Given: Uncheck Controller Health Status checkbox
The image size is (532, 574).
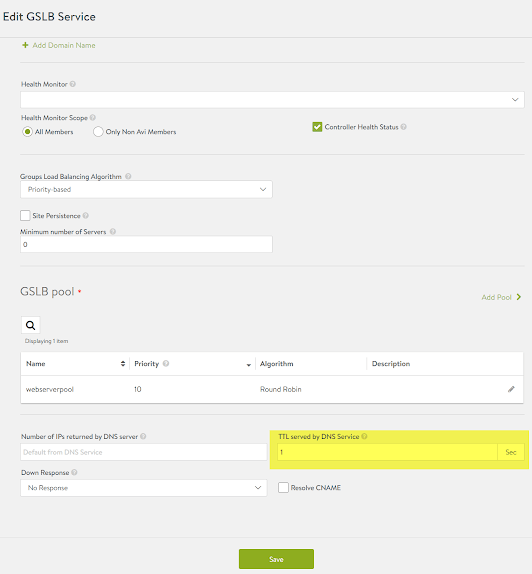Looking at the screenshot, I should pyautogui.click(x=317, y=127).
